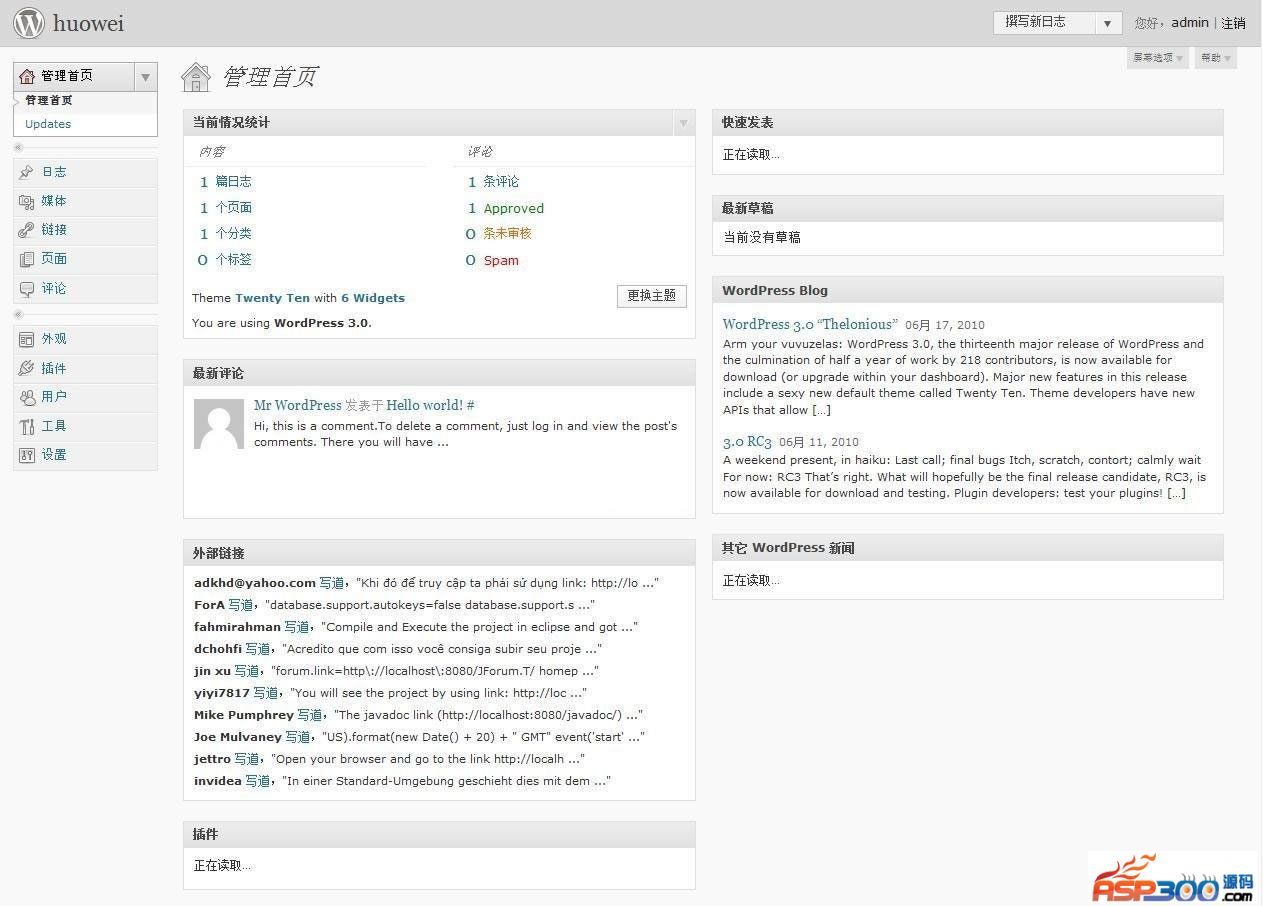Click the 工具 tools icon in sidebar
Image resolution: width=1263 pixels, height=906 pixels.
27,426
